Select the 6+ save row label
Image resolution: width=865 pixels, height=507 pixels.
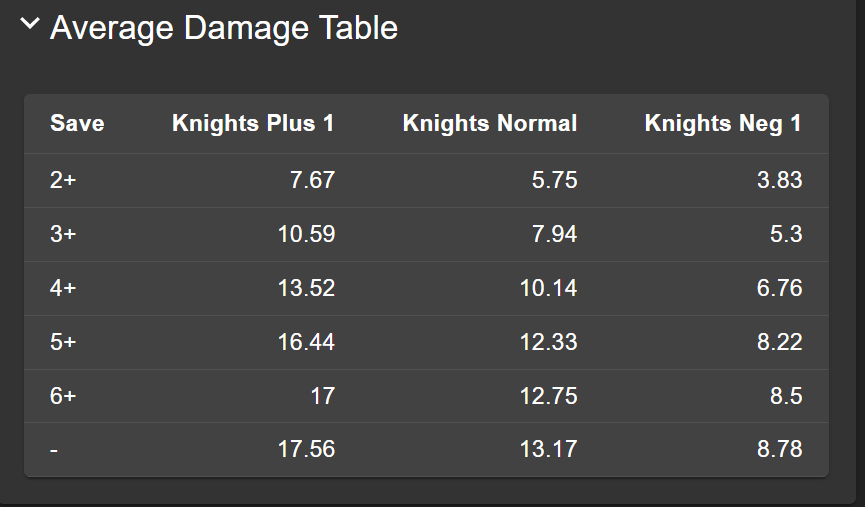(x=63, y=396)
